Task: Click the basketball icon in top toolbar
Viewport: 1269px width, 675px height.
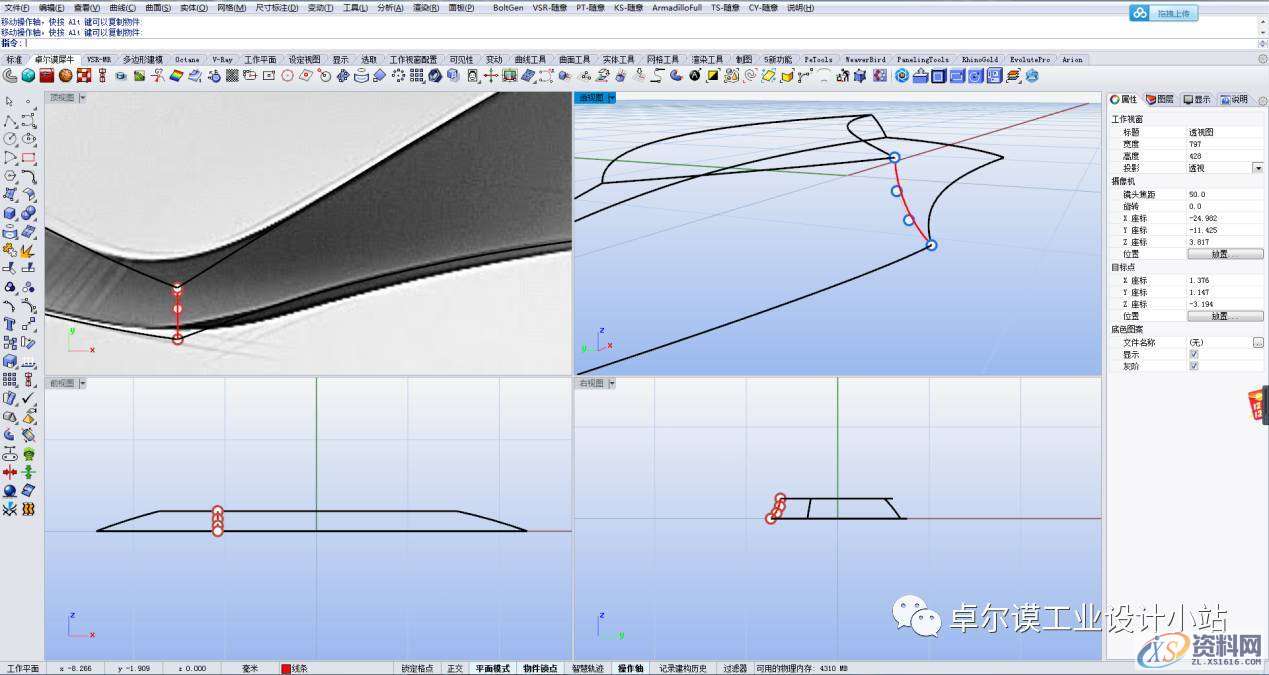Action: click(65, 75)
